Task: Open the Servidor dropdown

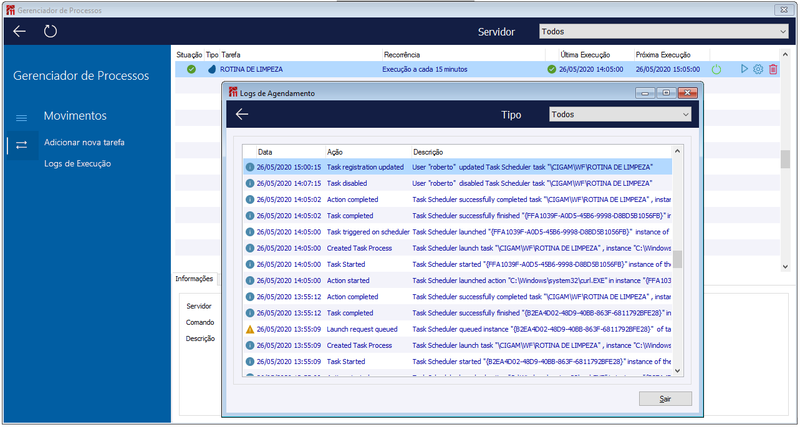Action: (x=664, y=32)
